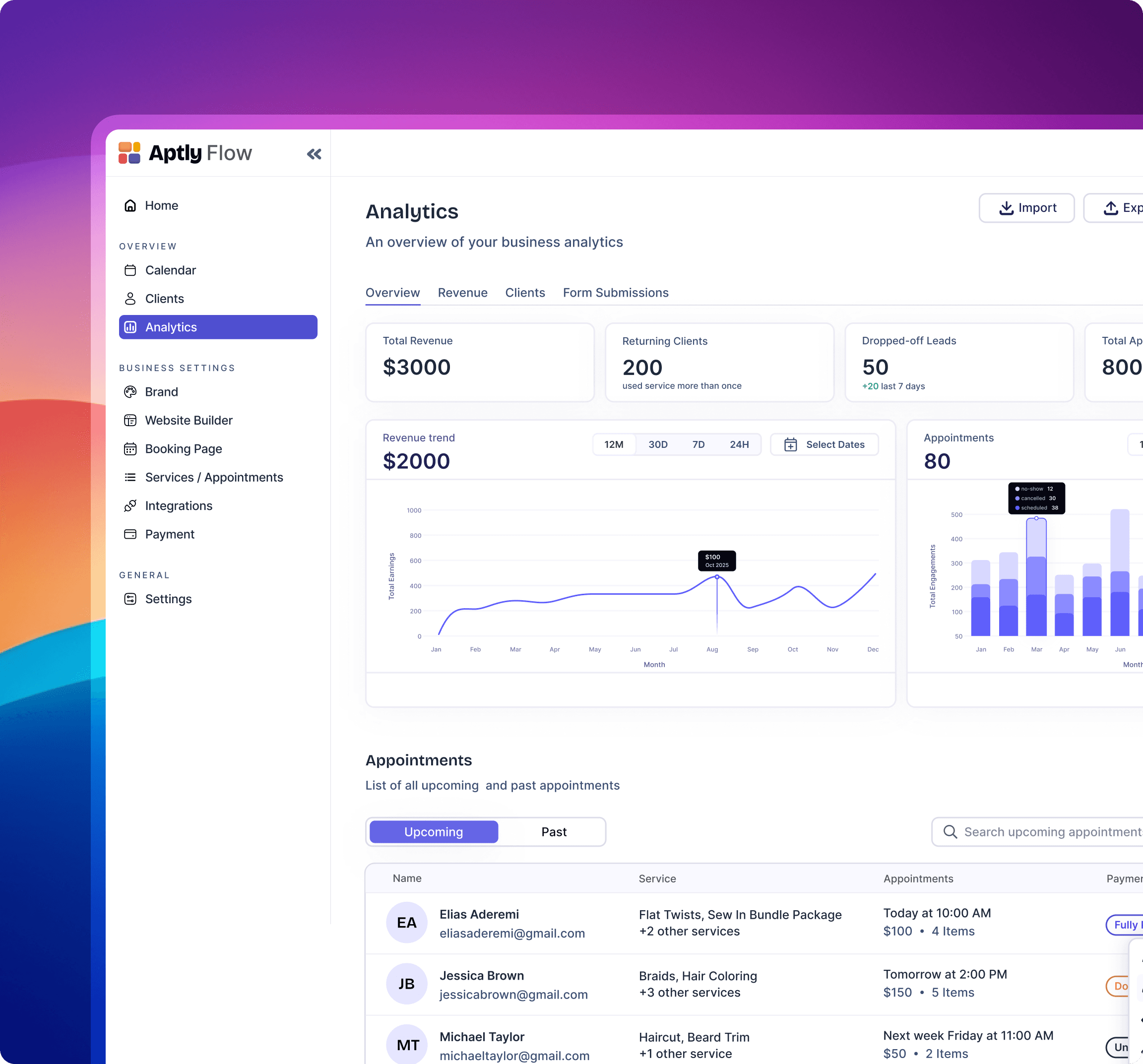
Task: Click the Website Builder icon
Action: (130, 420)
